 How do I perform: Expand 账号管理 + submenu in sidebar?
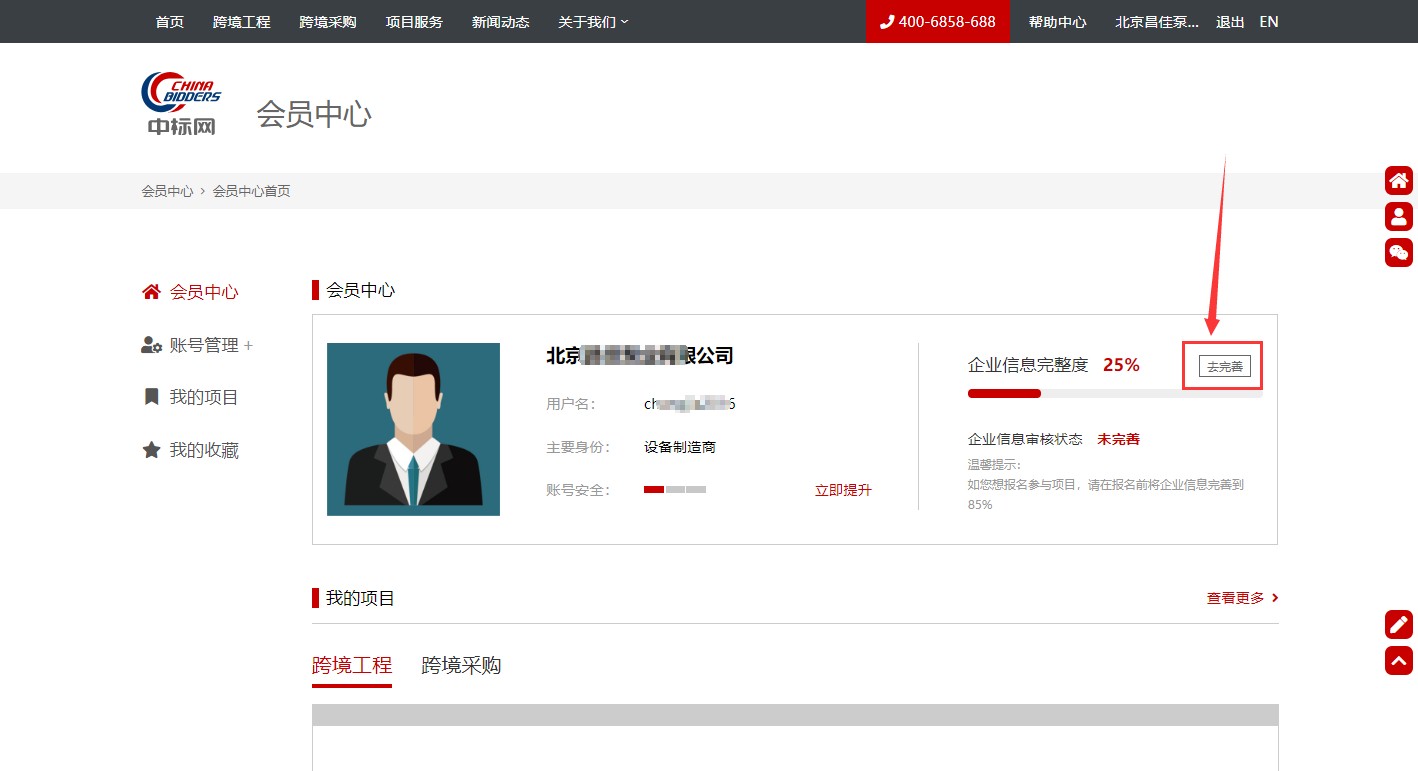tap(211, 345)
